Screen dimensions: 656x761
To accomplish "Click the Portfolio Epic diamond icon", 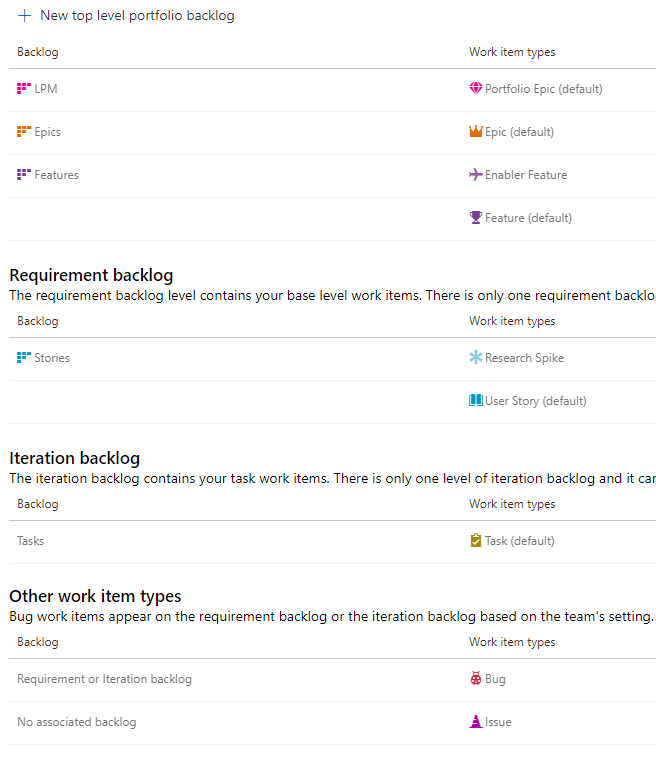I will (x=476, y=88).
